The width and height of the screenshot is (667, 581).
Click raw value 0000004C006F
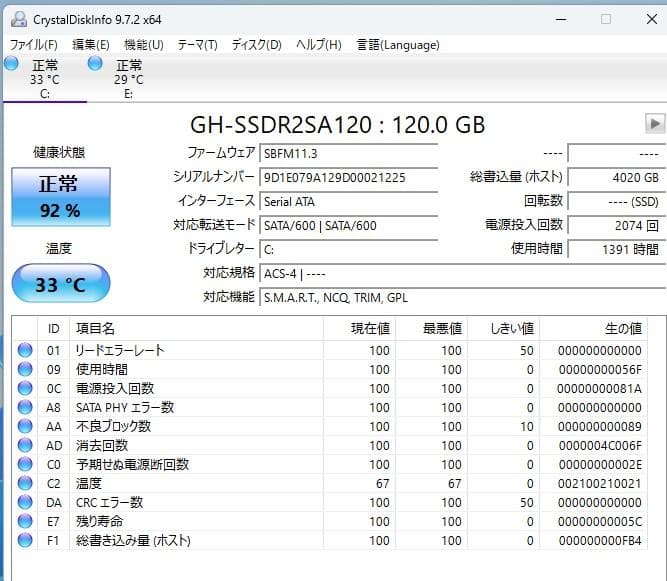click(x=600, y=446)
